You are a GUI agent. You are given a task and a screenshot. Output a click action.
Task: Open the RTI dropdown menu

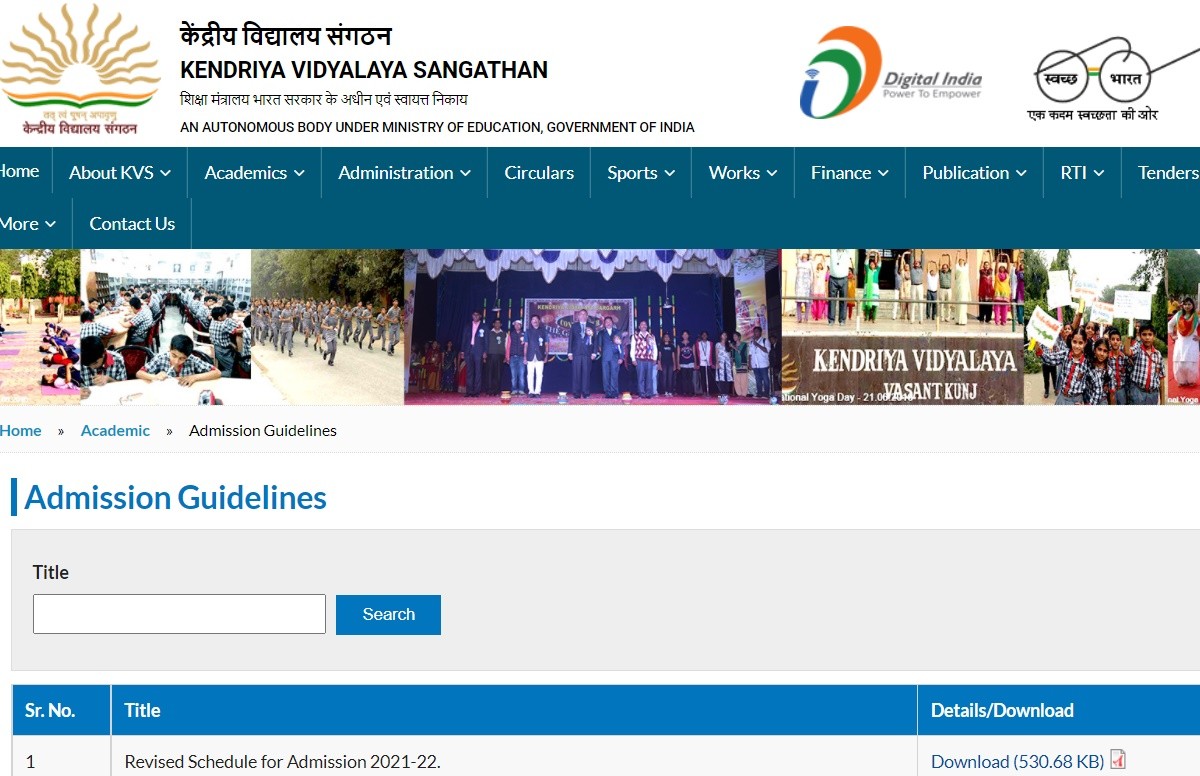(1082, 173)
